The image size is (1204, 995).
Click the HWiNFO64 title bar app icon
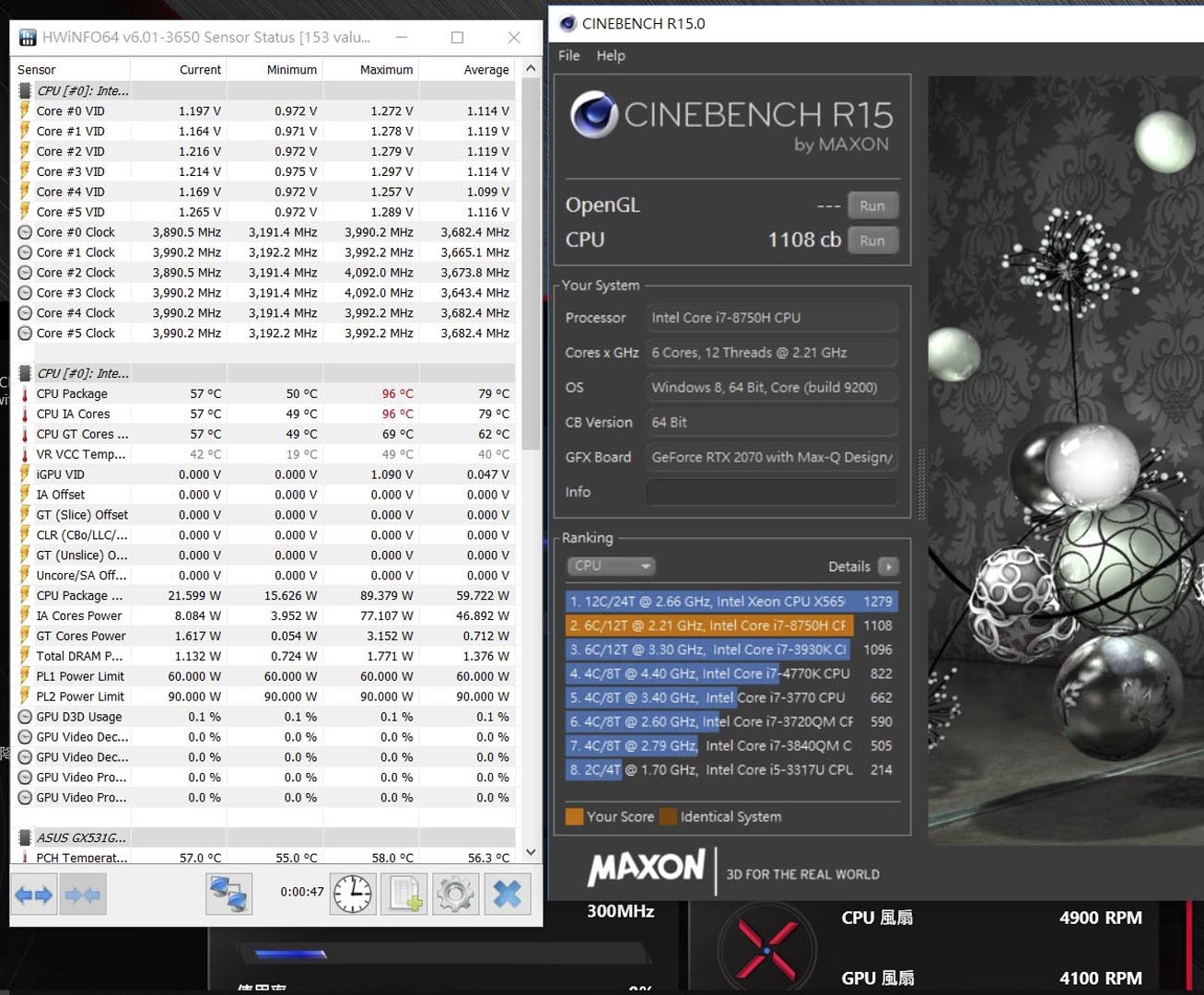click(28, 38)
